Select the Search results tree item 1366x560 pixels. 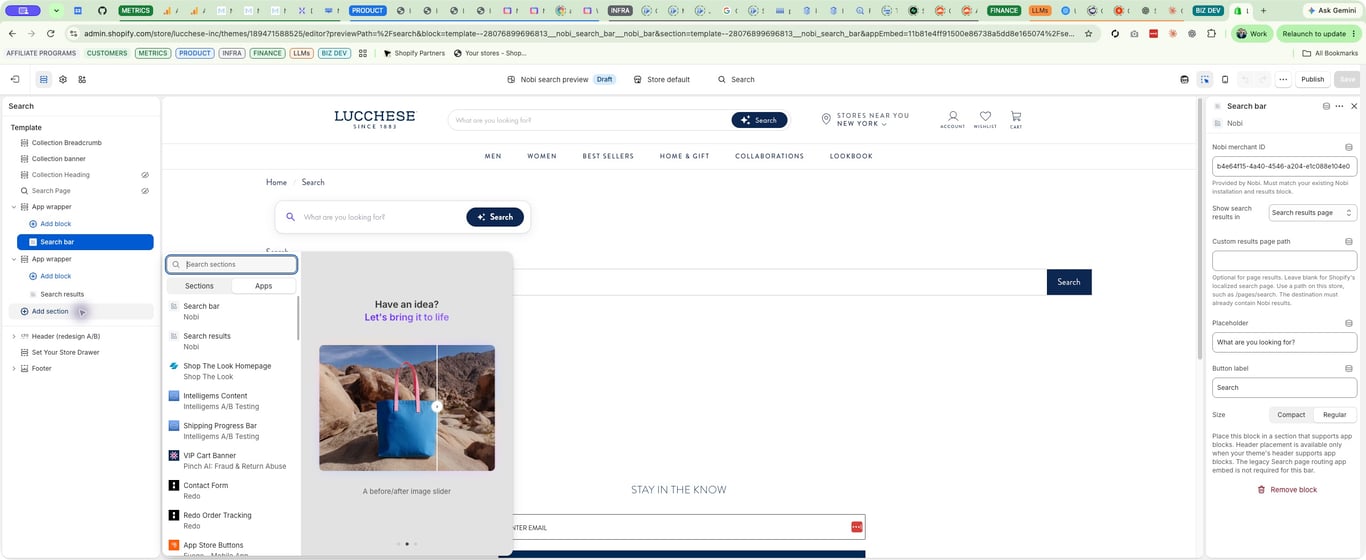pyautogui.click(x=62, y=294)
